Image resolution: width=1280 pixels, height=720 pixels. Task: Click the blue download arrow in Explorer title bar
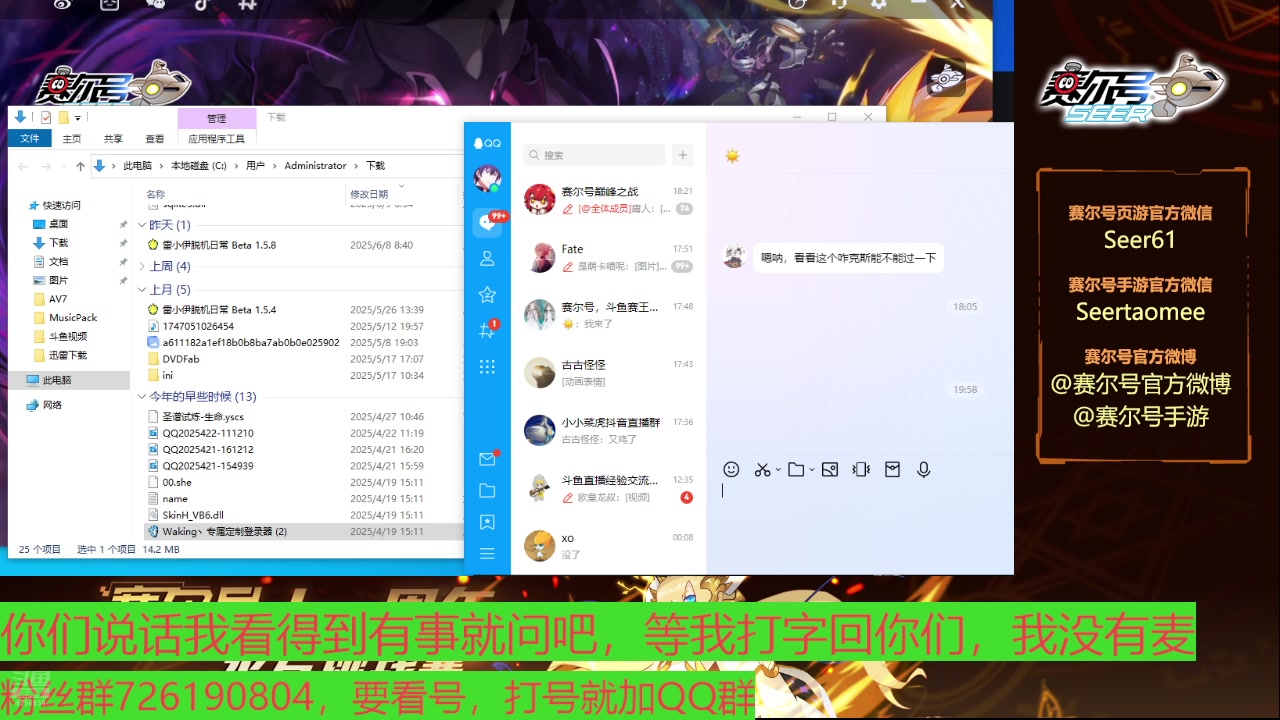[x=20, y=117]
